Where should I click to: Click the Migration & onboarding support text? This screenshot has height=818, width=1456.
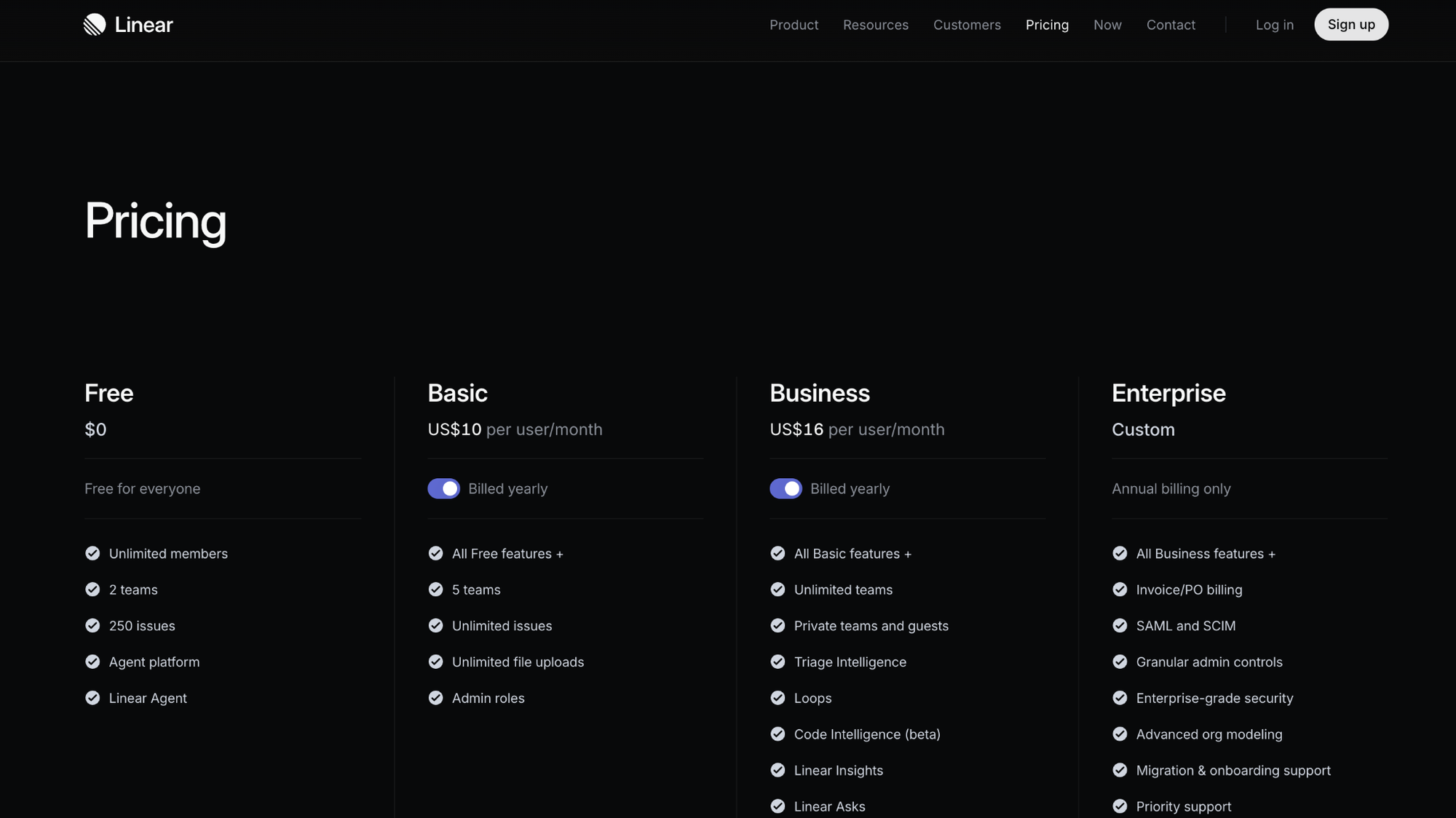click(1233, 770)
